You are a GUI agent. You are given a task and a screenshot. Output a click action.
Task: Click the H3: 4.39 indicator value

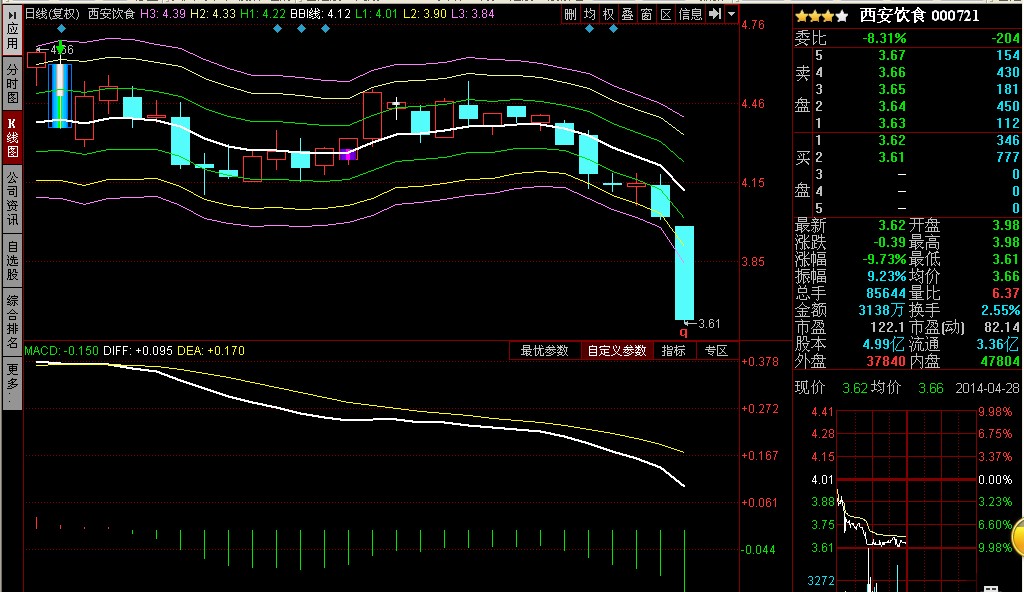coord(163,14)
